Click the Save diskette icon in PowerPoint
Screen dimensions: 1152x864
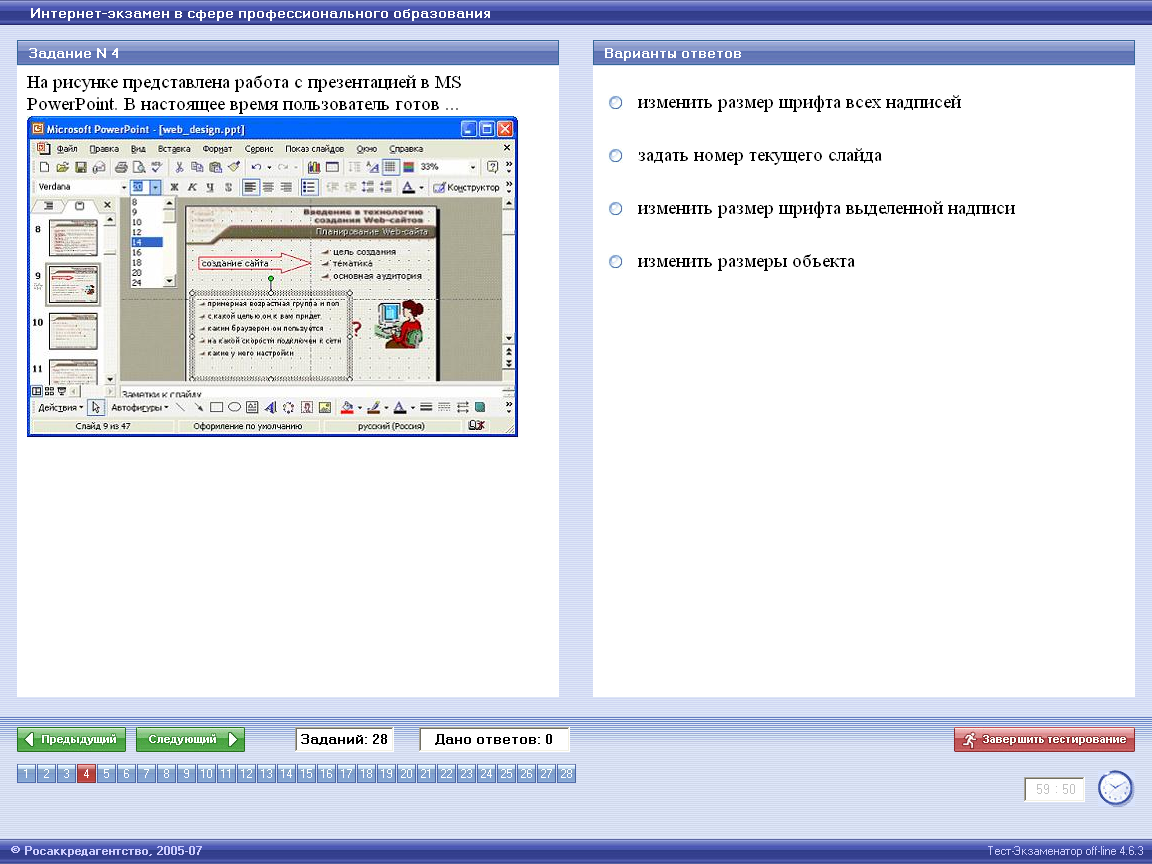coord(81,168)
